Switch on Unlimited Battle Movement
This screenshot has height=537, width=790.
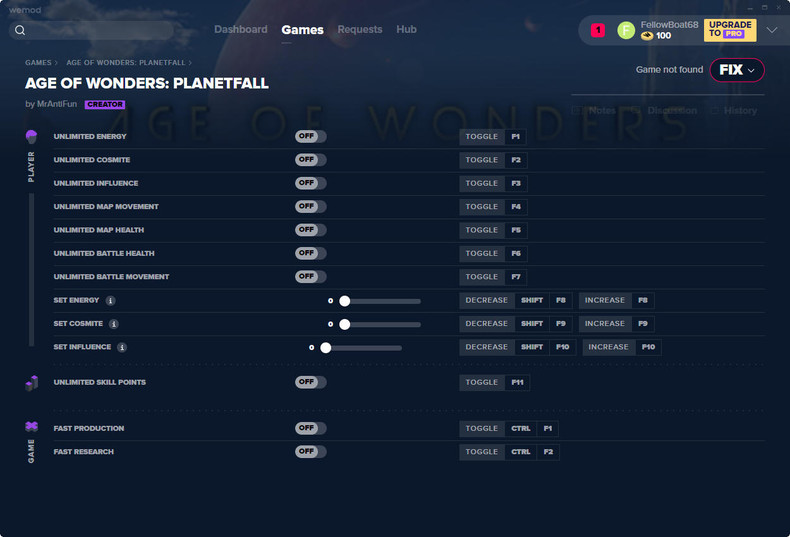[311, 277]
